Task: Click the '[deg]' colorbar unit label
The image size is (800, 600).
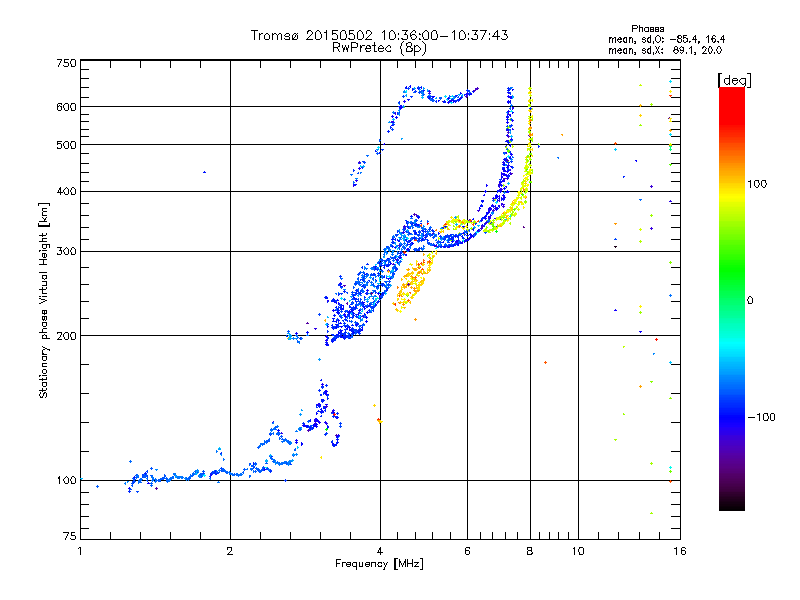Action: click(735, 80)
